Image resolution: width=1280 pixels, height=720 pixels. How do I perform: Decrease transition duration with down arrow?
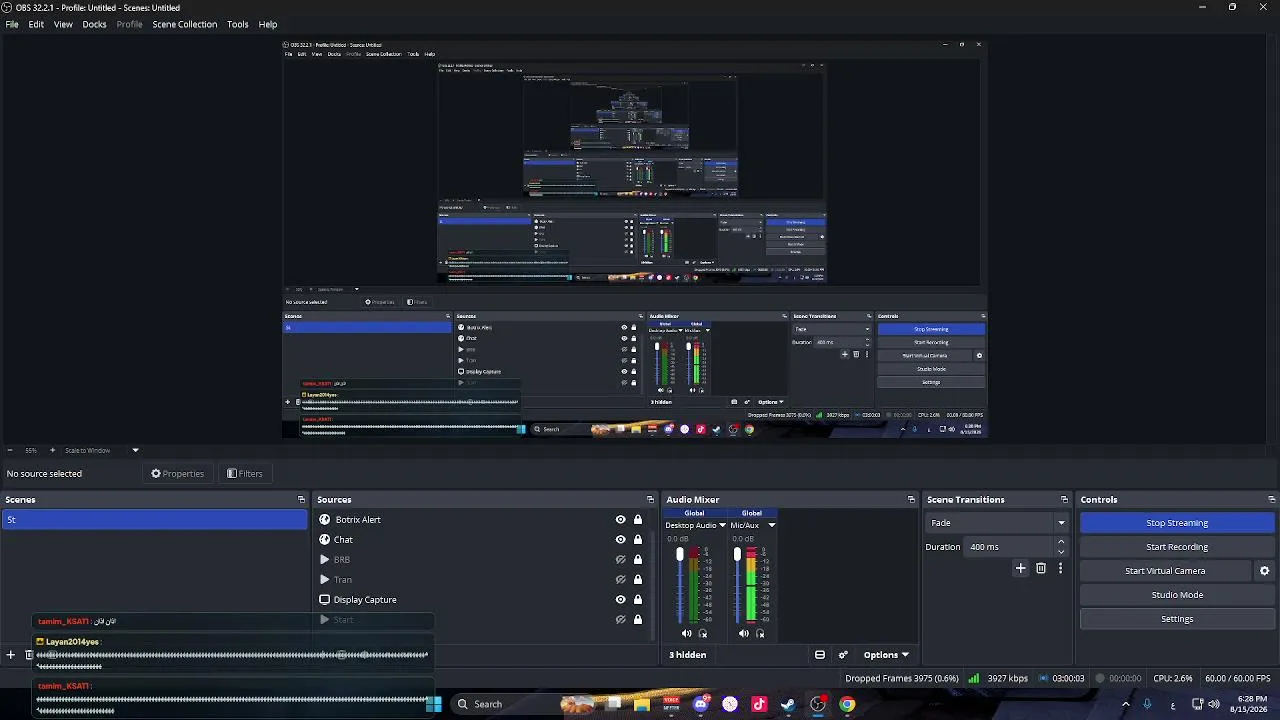[x=1061, y=552]
